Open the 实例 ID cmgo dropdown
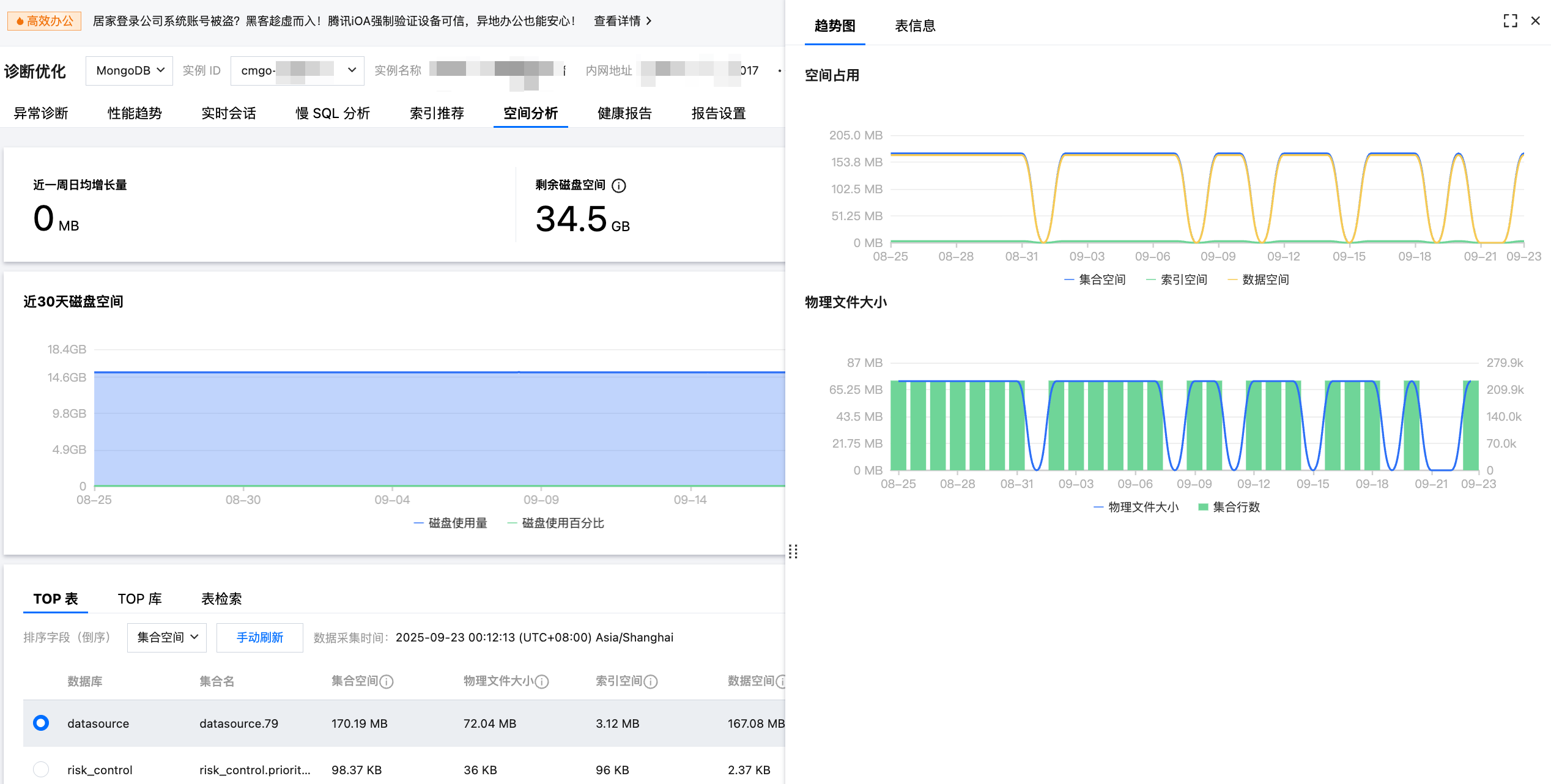Image resolution: width=1551 pixels, height=784 pixels. (297, 70)
